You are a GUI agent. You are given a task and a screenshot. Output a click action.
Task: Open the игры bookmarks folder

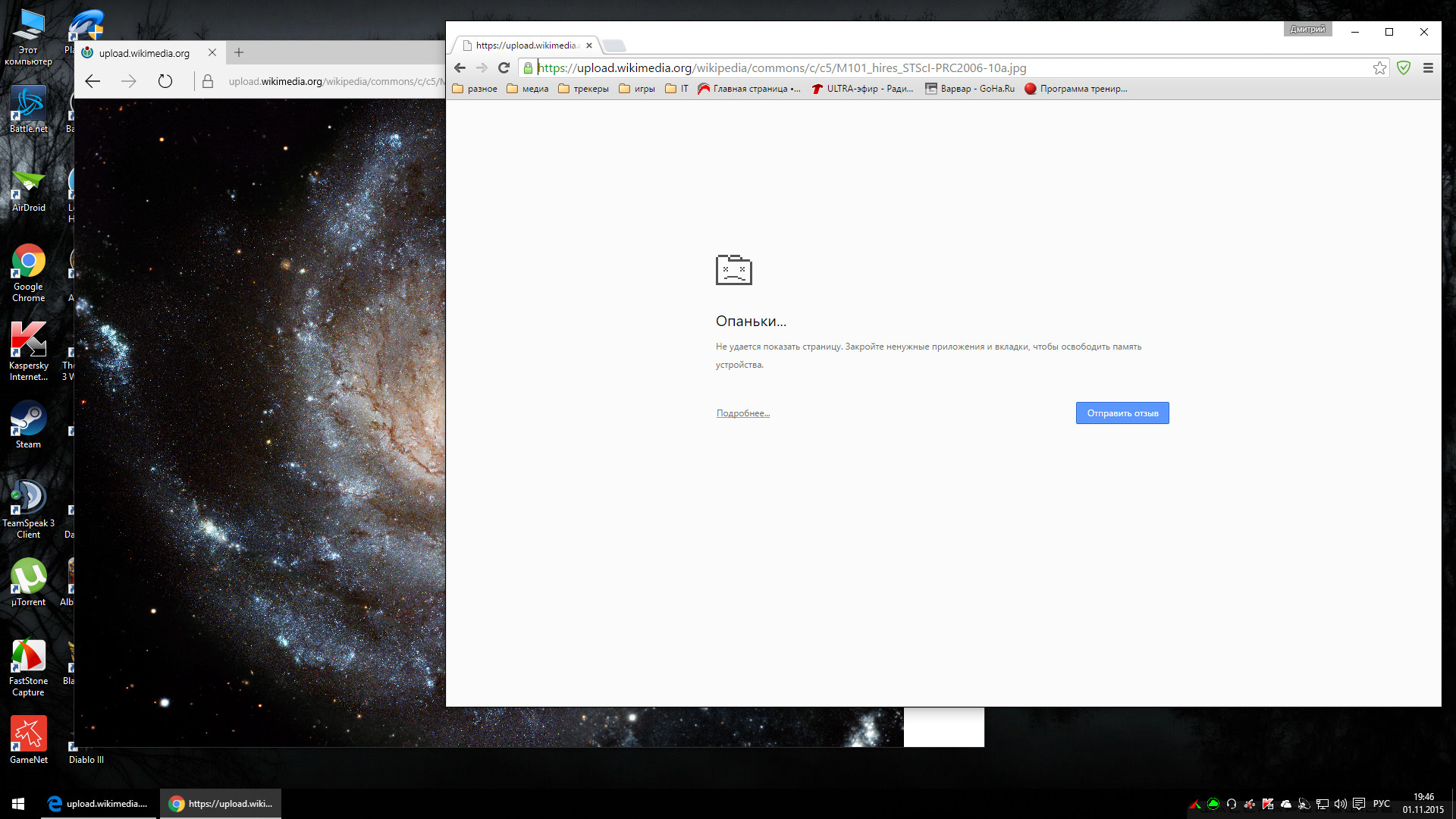pos(637,89)
